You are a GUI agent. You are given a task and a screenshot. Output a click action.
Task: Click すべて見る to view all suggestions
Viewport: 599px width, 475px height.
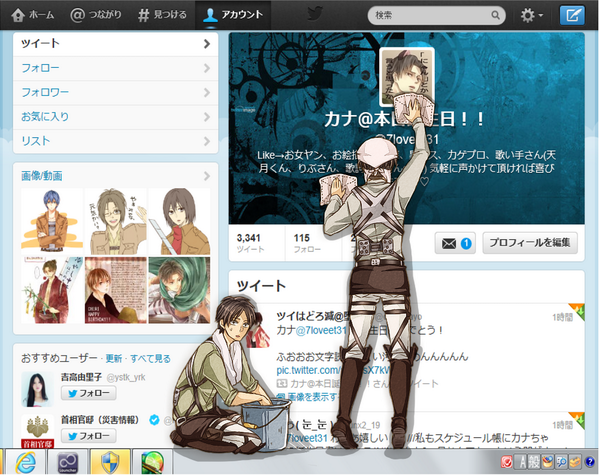150,358
